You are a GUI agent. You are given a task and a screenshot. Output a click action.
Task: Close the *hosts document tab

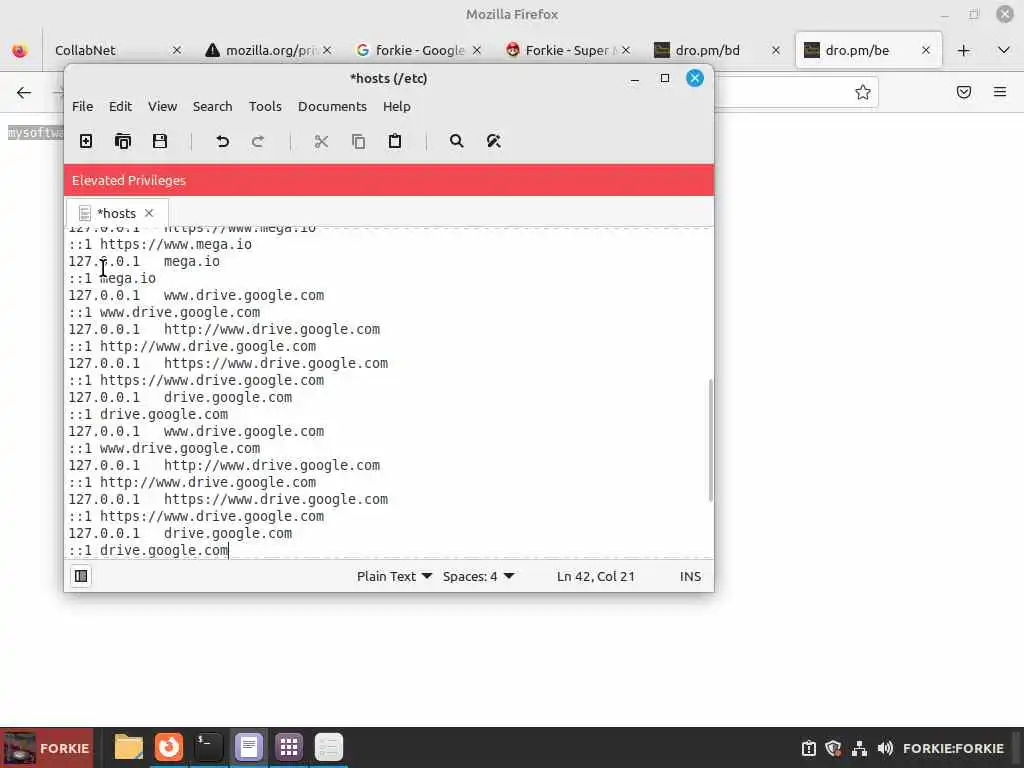point(149,213)
